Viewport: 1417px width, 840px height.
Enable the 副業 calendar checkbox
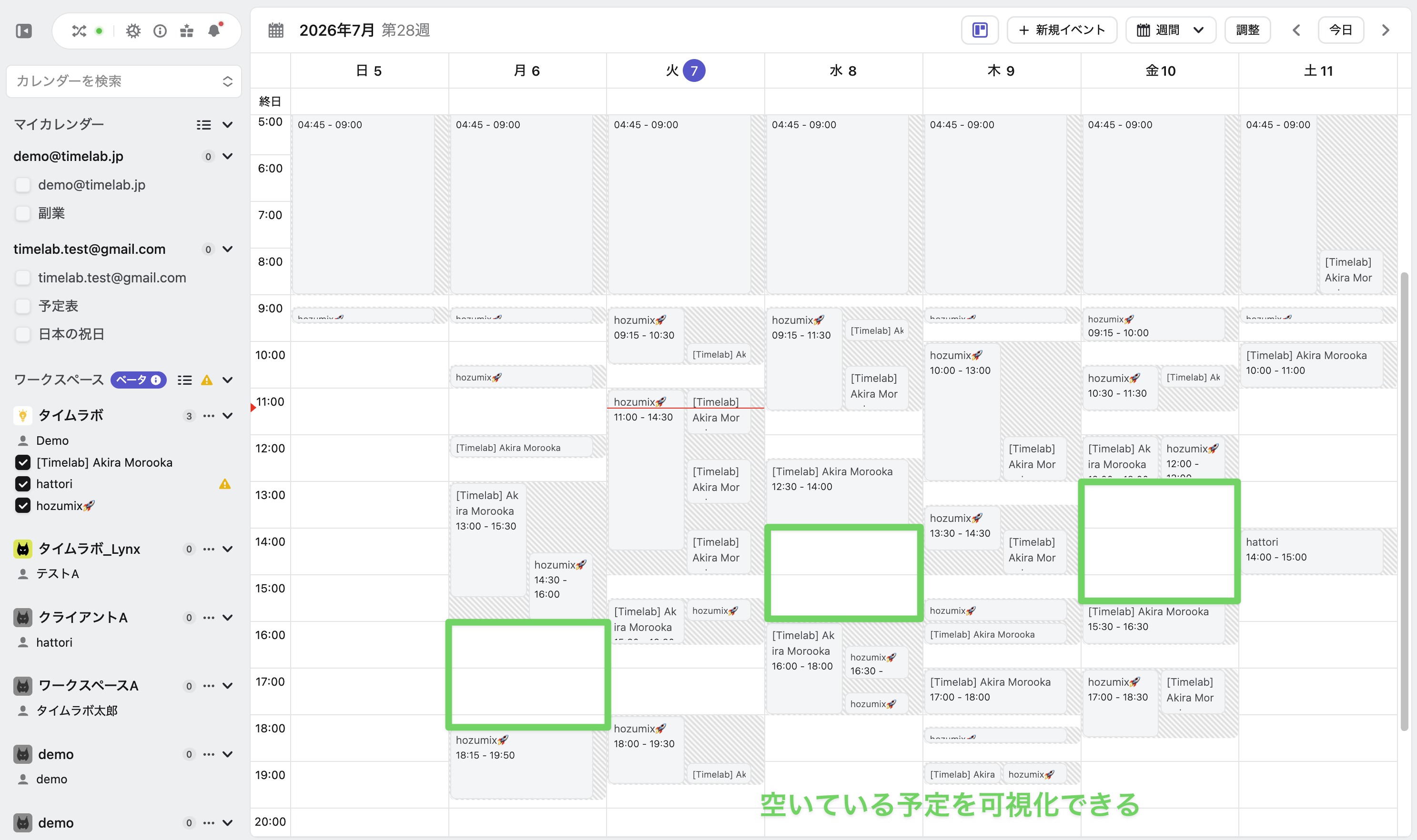tap(23, 213)
